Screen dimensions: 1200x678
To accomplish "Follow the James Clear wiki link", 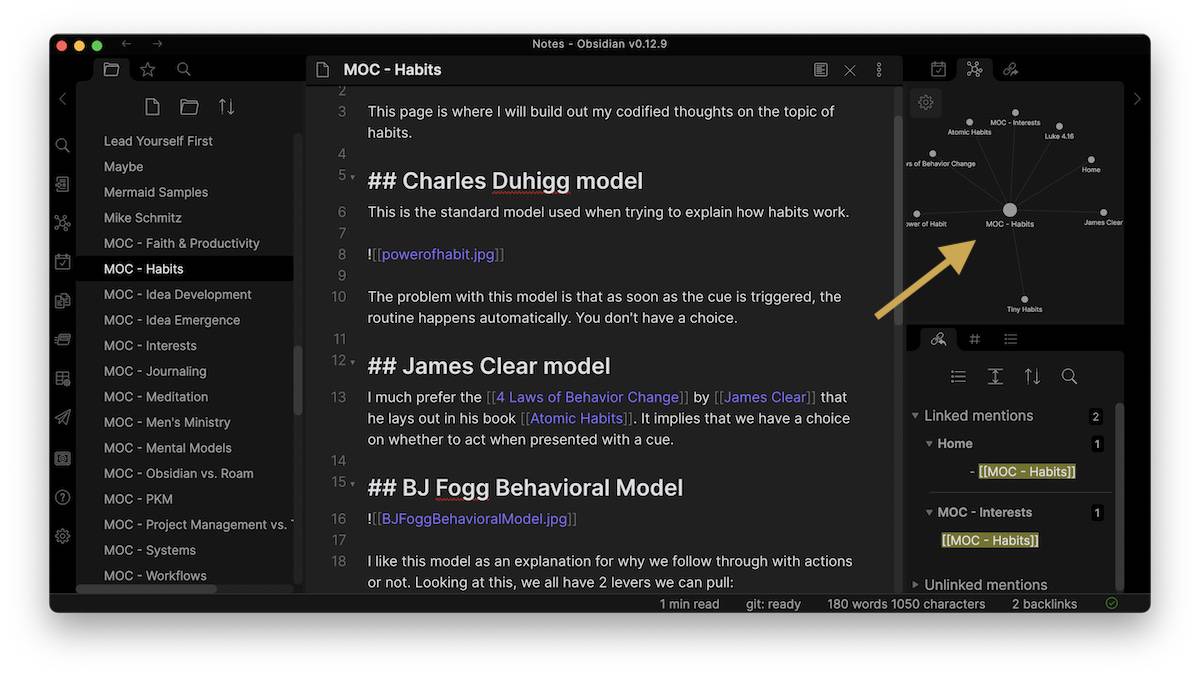I will tap(765, 397).
